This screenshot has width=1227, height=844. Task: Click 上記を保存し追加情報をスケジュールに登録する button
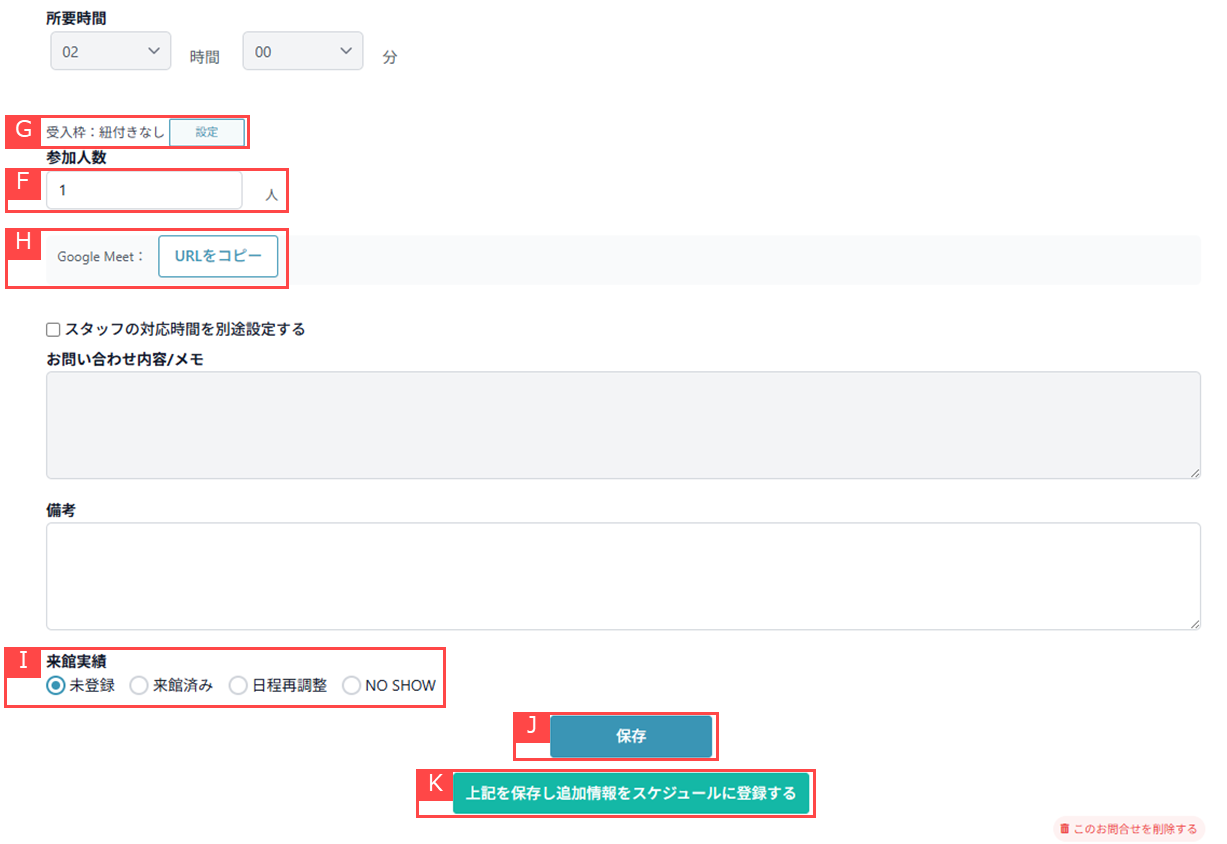click(x=630, y=793)
